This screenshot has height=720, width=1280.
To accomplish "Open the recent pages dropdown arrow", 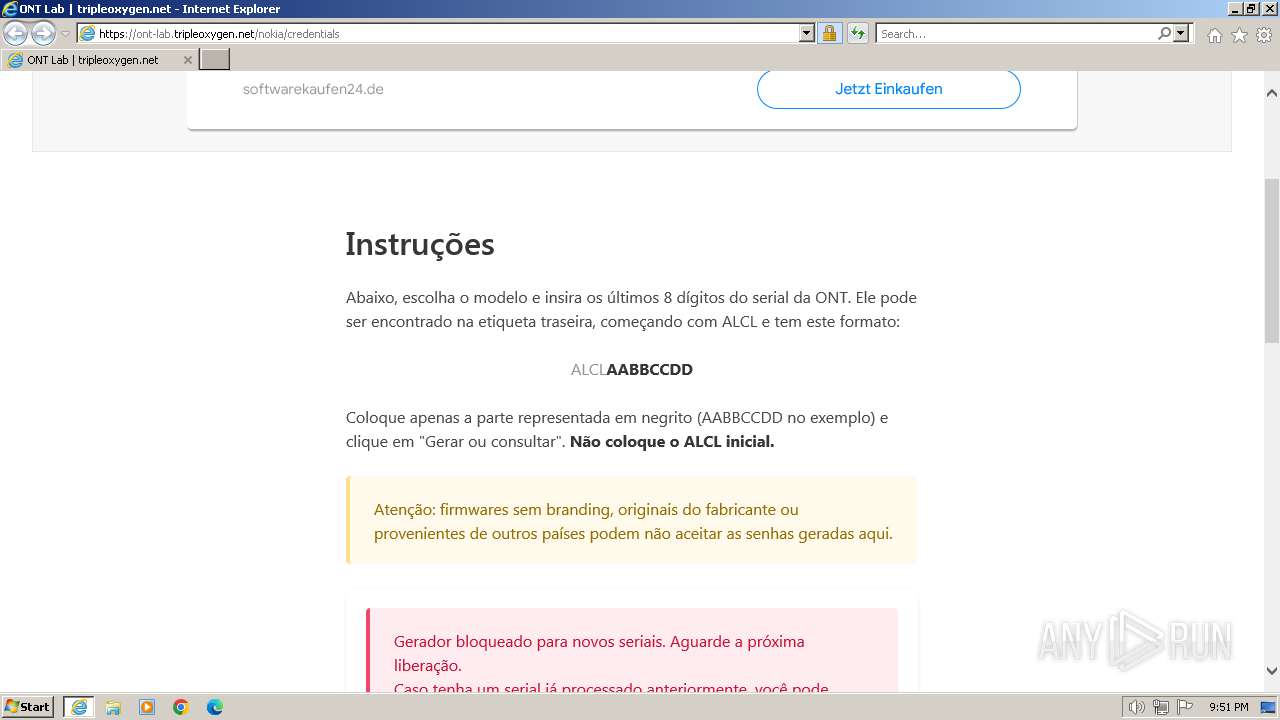I will click(x=66, y=34).
